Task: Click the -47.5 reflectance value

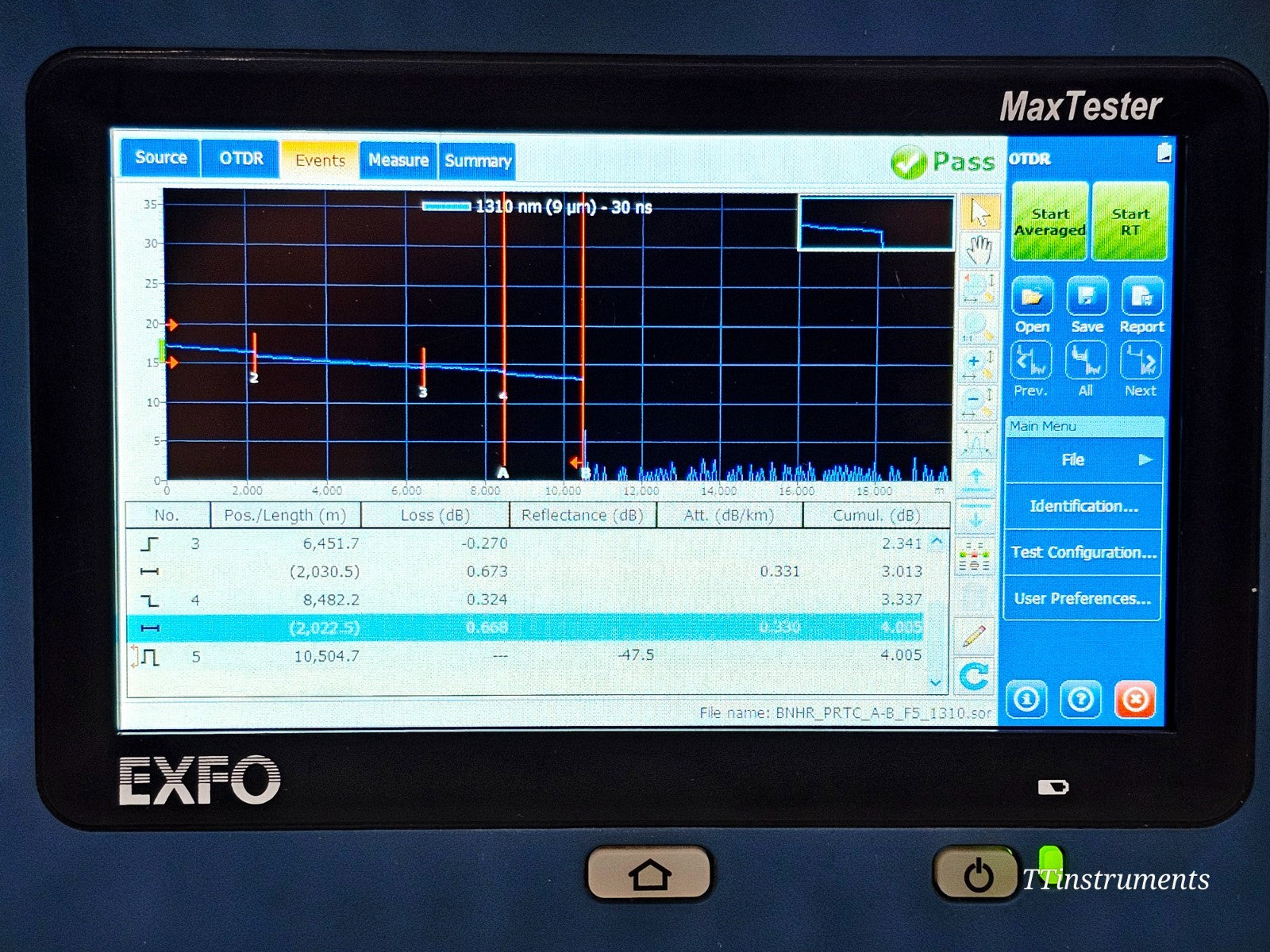Action: [636, 655]
